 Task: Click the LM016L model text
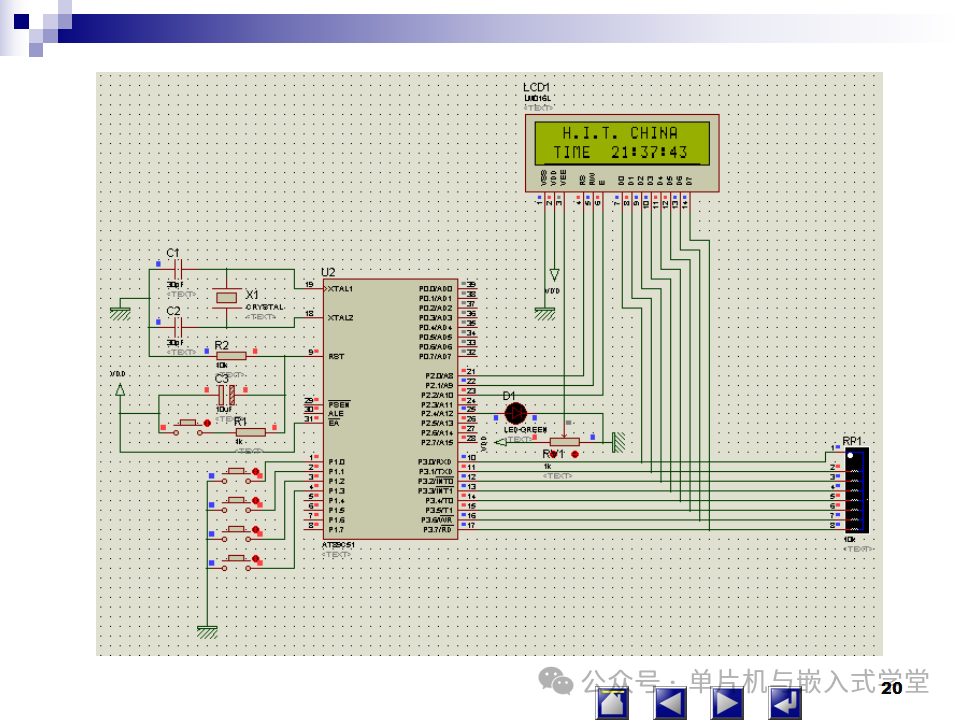click(537, 98)
